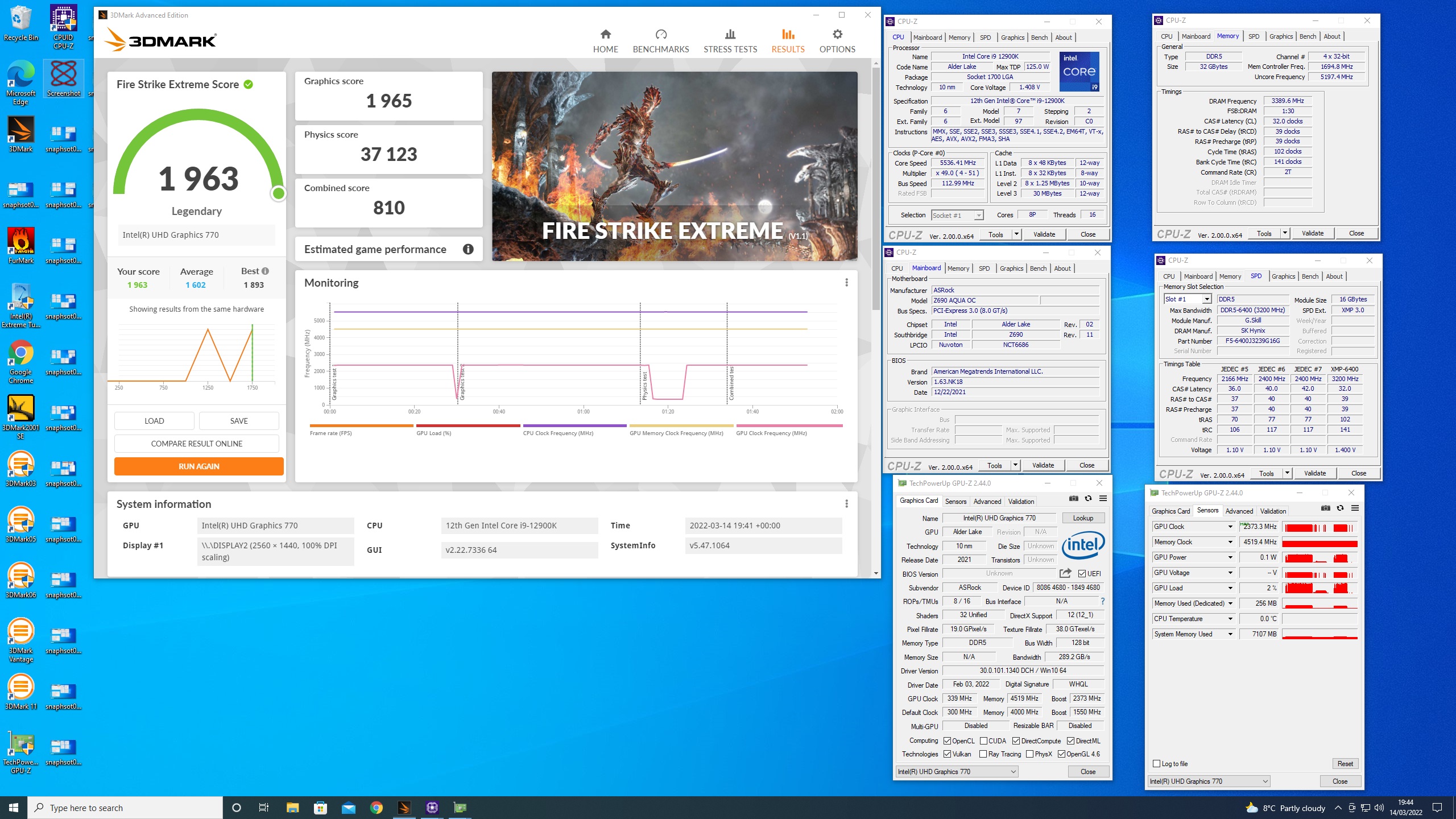The image size is (1456, 819).
Task: Toggle the UEFI checkbox in GPU-Z
Action: (x=1082, y=573)
